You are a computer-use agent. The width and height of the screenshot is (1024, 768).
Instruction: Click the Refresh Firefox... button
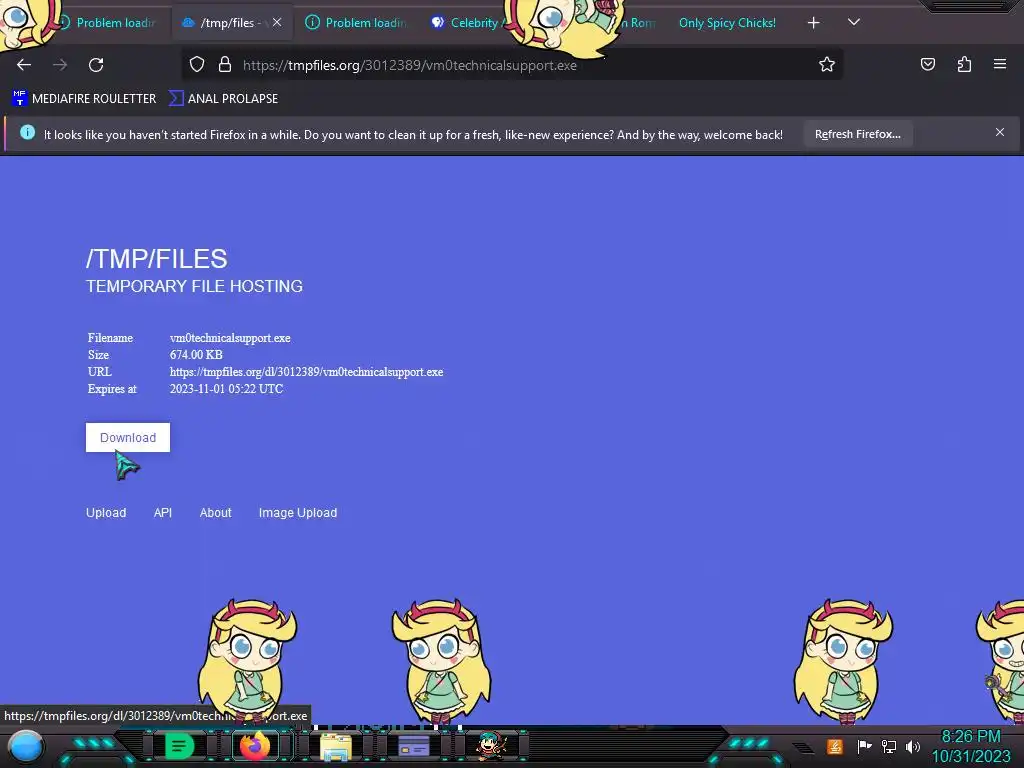coord(857,134)
